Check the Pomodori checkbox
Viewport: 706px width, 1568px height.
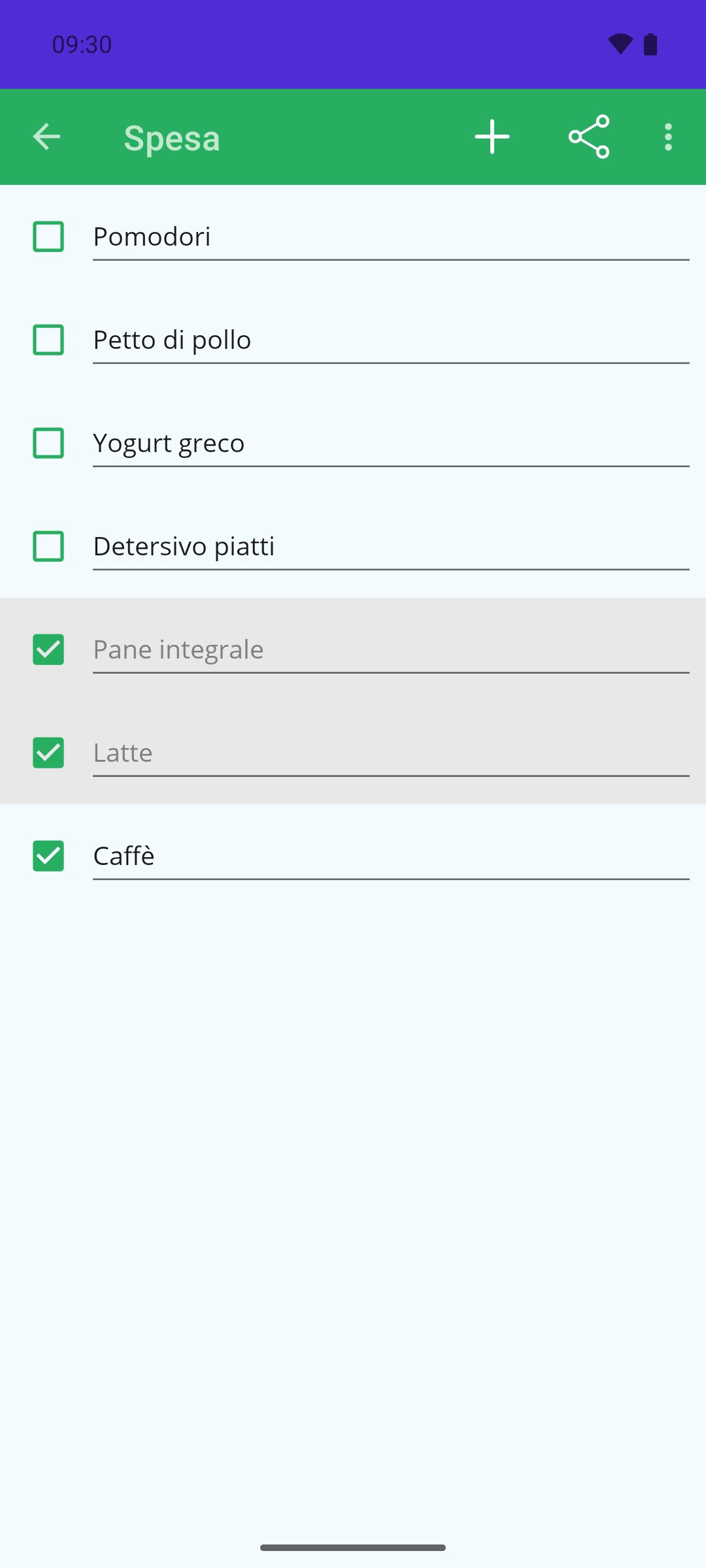click(x=48, y=237)
